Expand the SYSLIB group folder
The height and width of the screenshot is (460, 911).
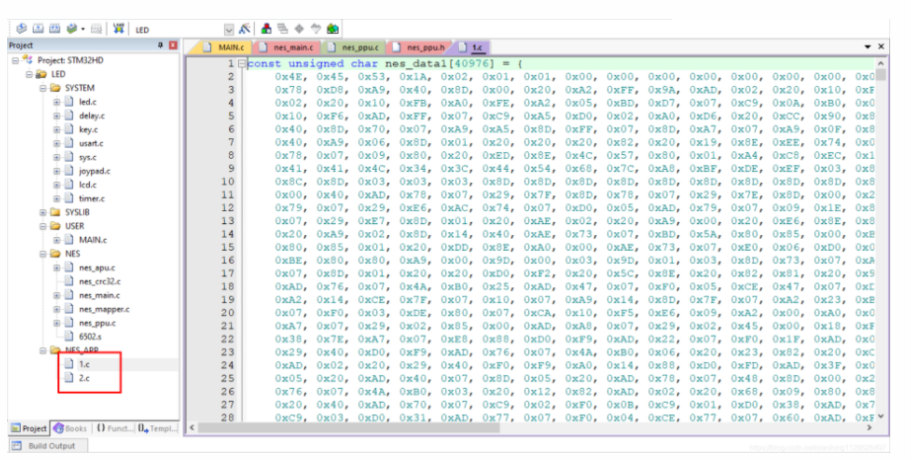[43, 213]
